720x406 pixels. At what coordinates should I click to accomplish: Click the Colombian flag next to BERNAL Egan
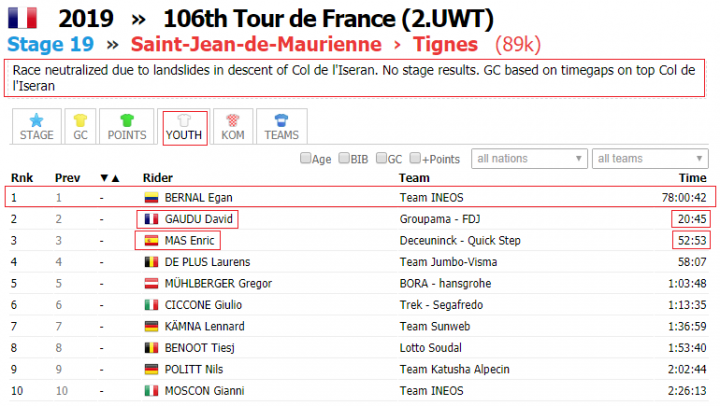[152, 198]
